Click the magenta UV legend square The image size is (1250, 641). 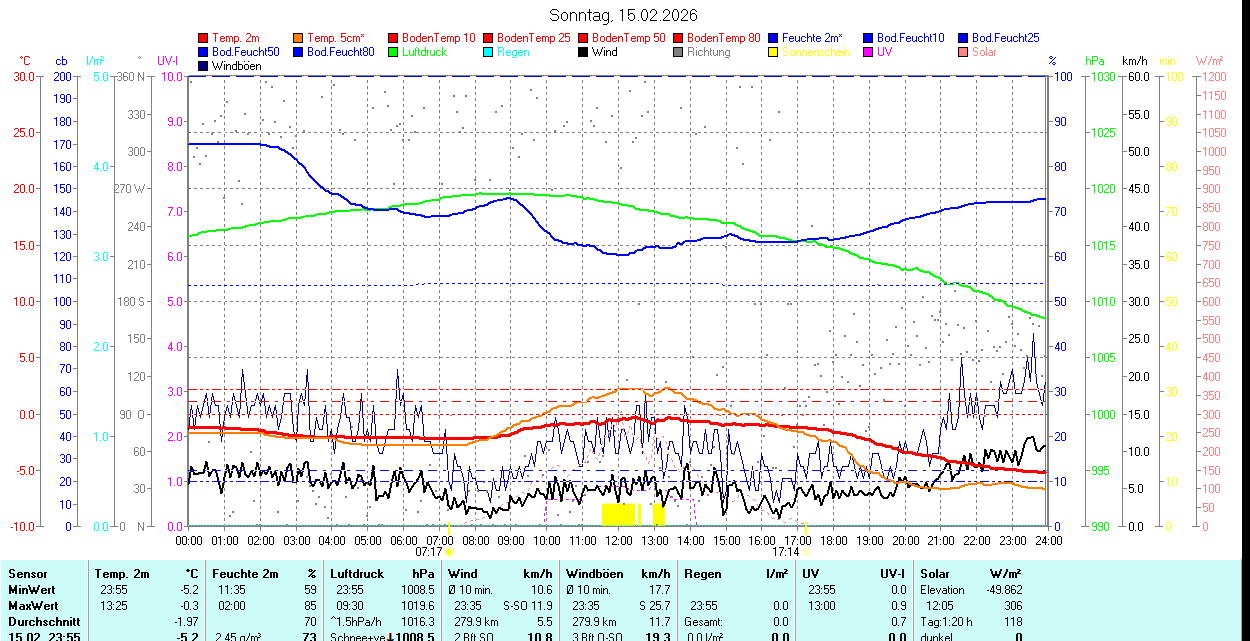pyautogui.click(x=867, y=52)
